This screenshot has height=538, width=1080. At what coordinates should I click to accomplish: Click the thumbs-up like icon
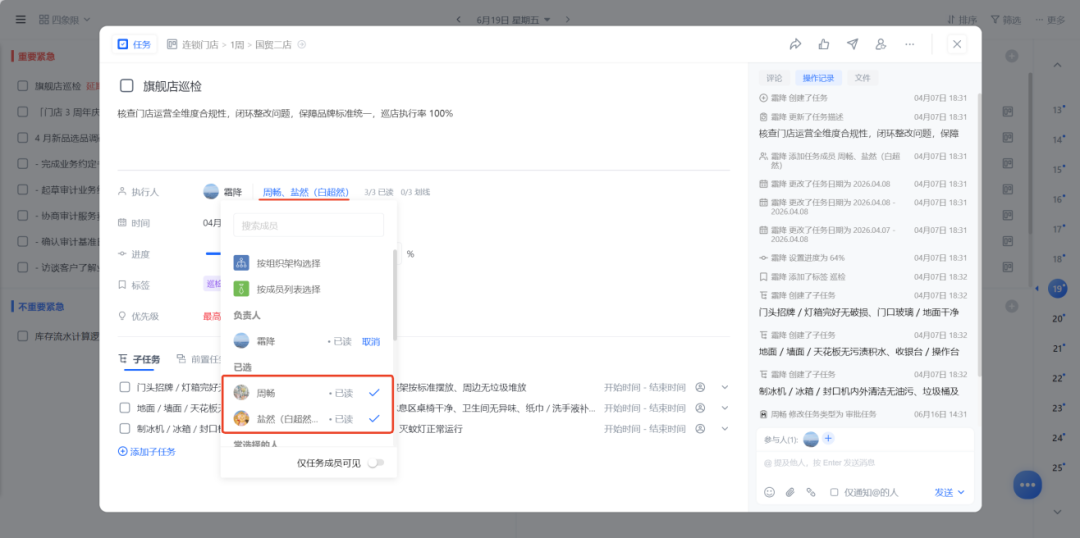(x=824, y=44)
